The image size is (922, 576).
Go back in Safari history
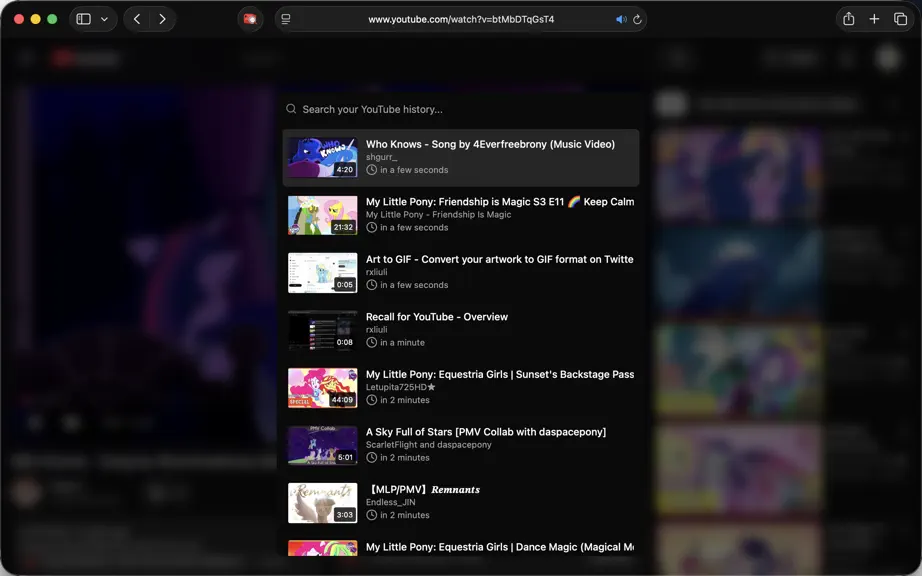[137, 19]
